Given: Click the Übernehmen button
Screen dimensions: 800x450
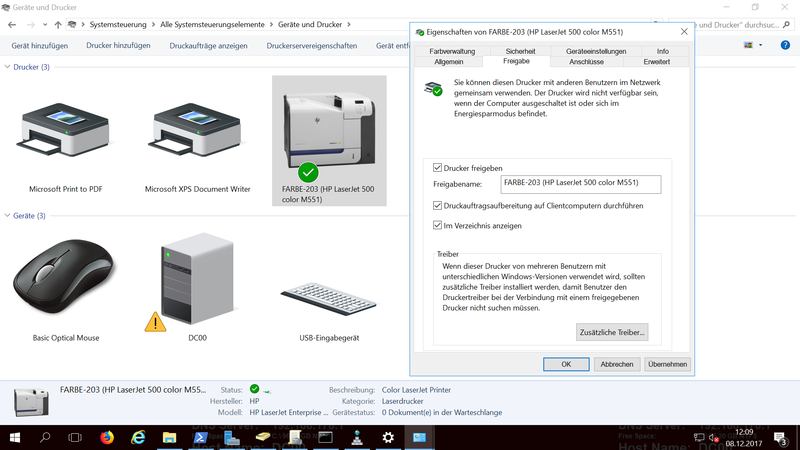Looking at the screenshot, I should click(667, 364).
